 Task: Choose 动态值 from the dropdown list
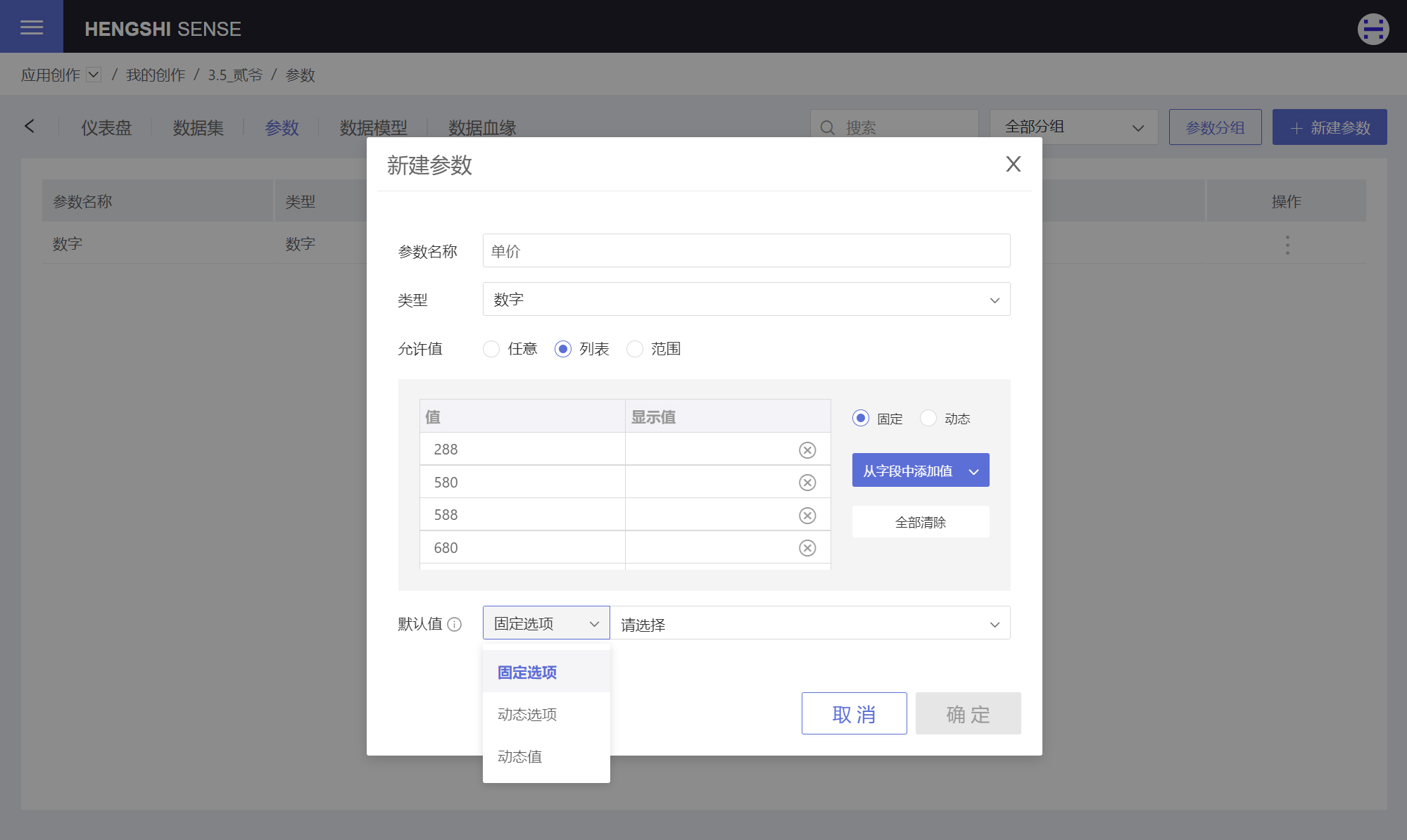[x=546, y=756]
